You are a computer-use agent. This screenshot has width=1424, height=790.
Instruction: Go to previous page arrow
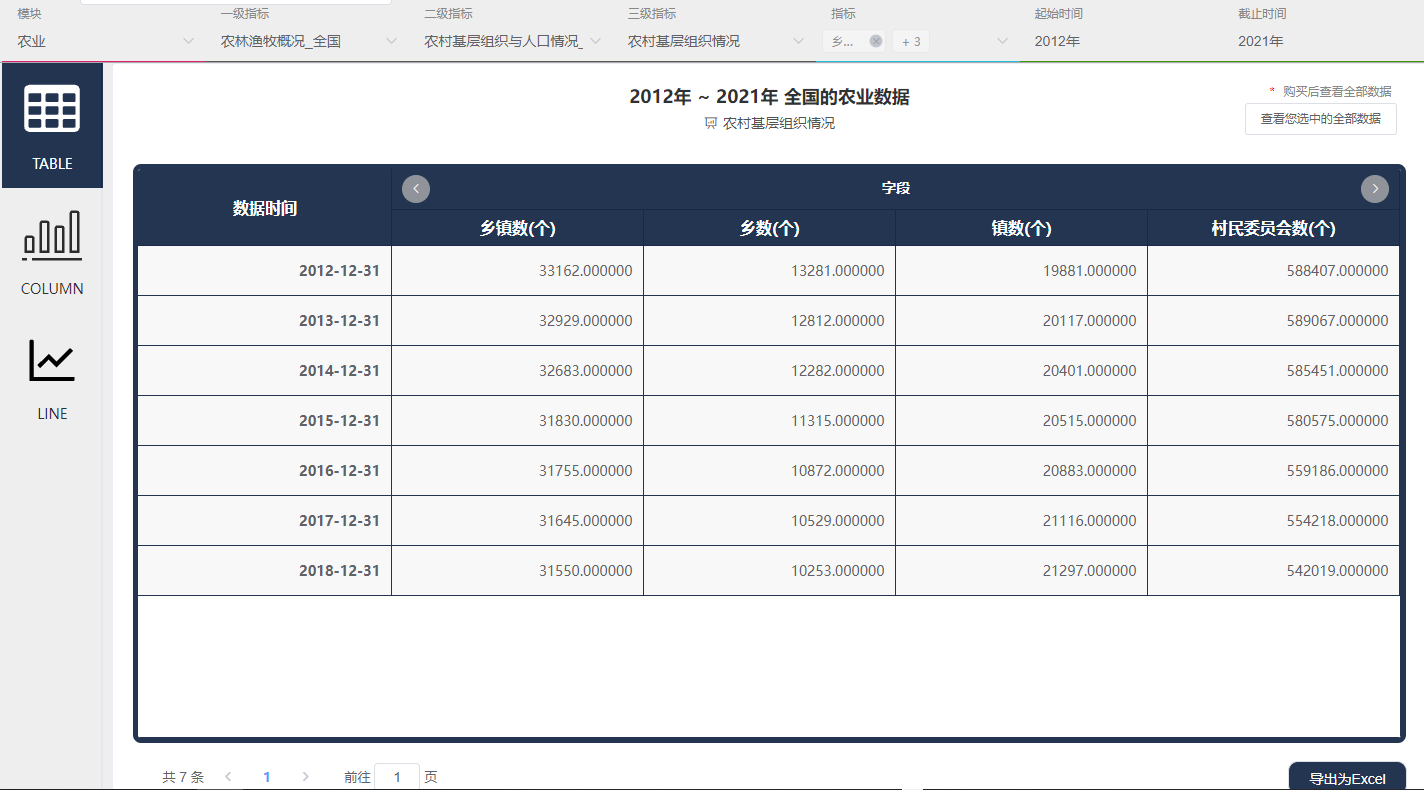click(229, 777)
